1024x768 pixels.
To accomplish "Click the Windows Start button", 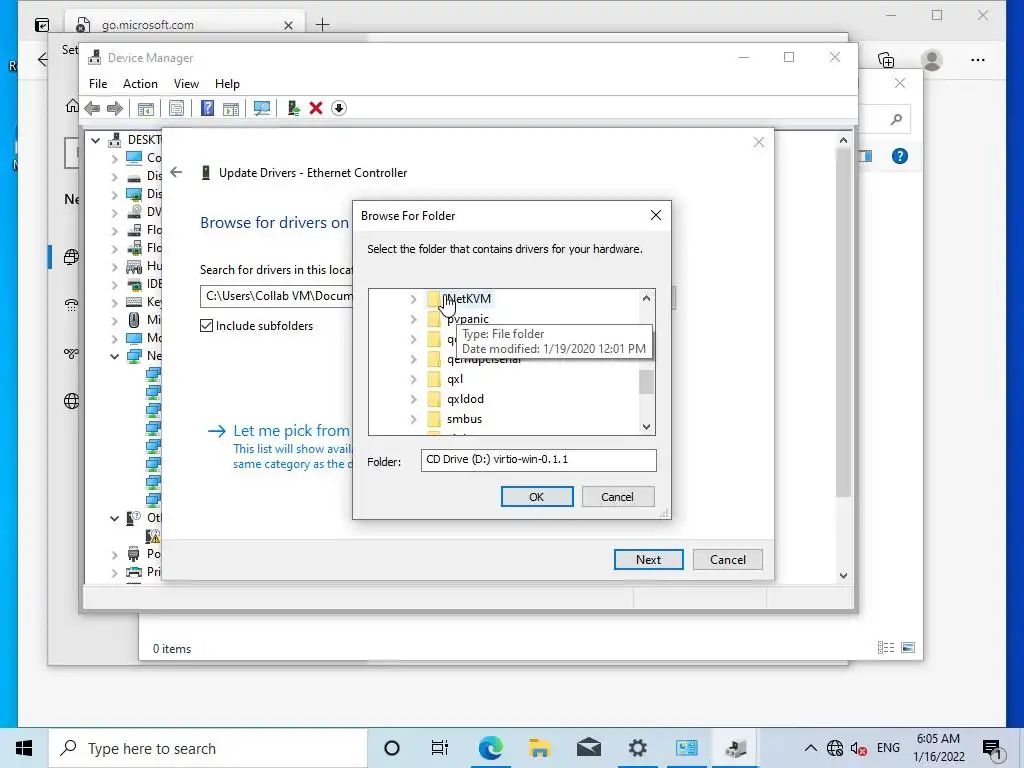I will click(x=24, y=748).
